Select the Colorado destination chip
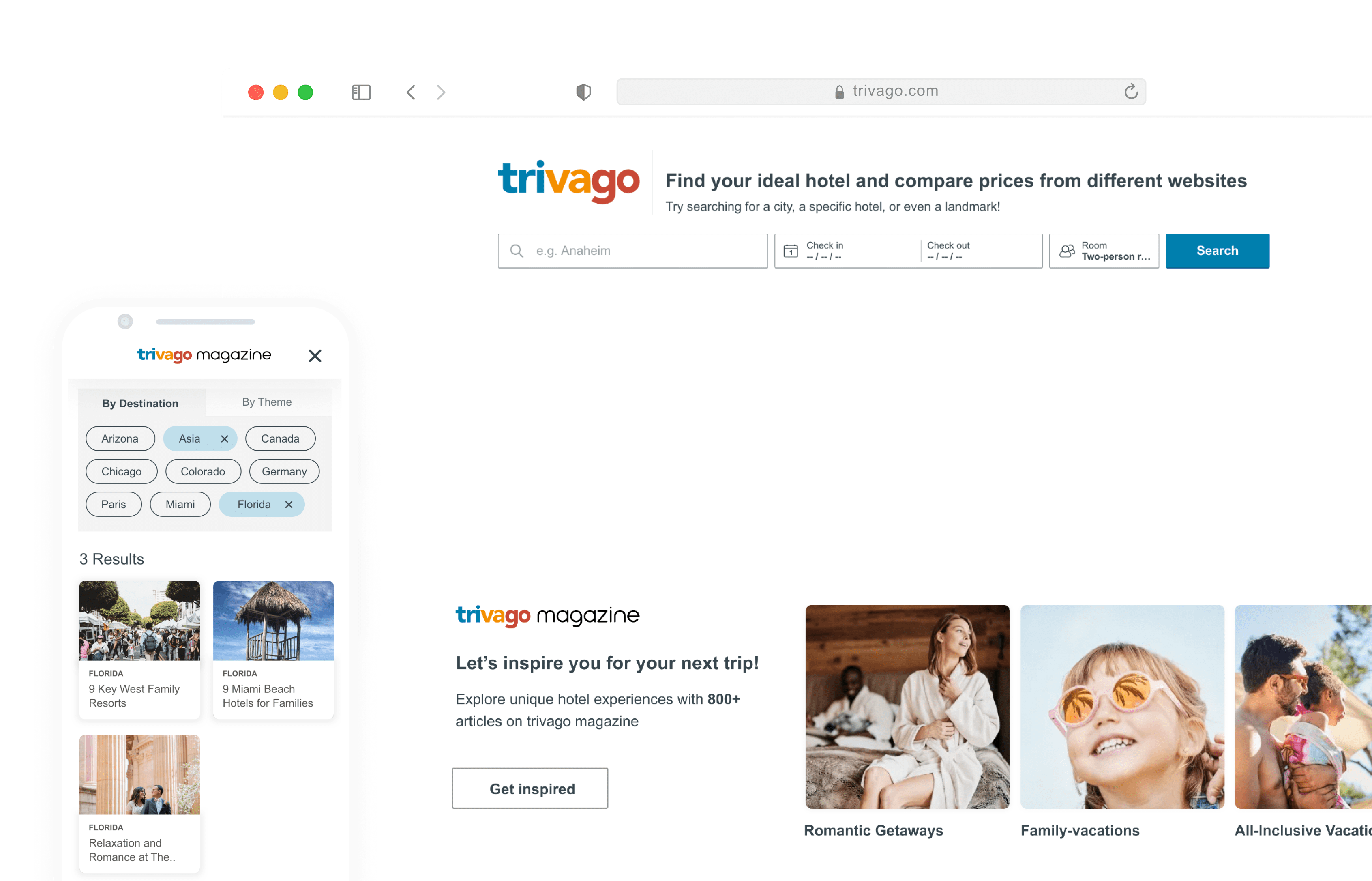Viewport: 1372px width, 881px height. tap(203, 471)
